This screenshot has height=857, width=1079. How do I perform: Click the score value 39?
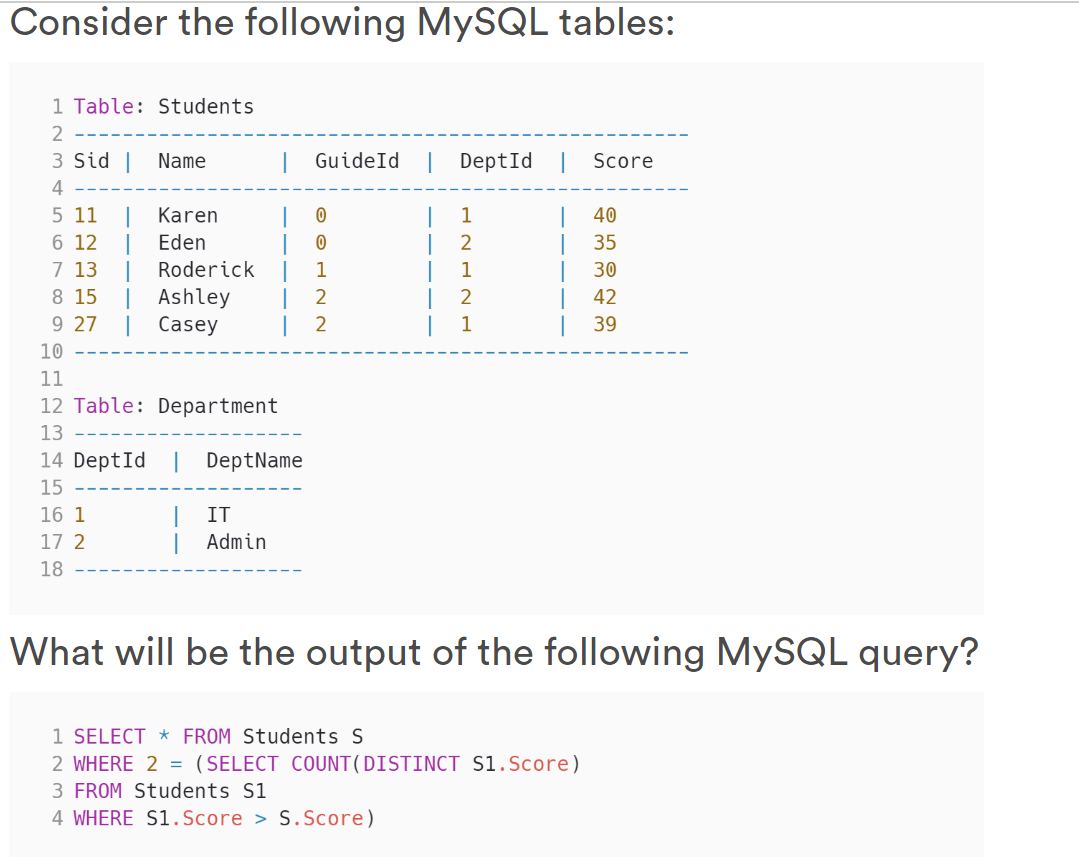[604, 324]
